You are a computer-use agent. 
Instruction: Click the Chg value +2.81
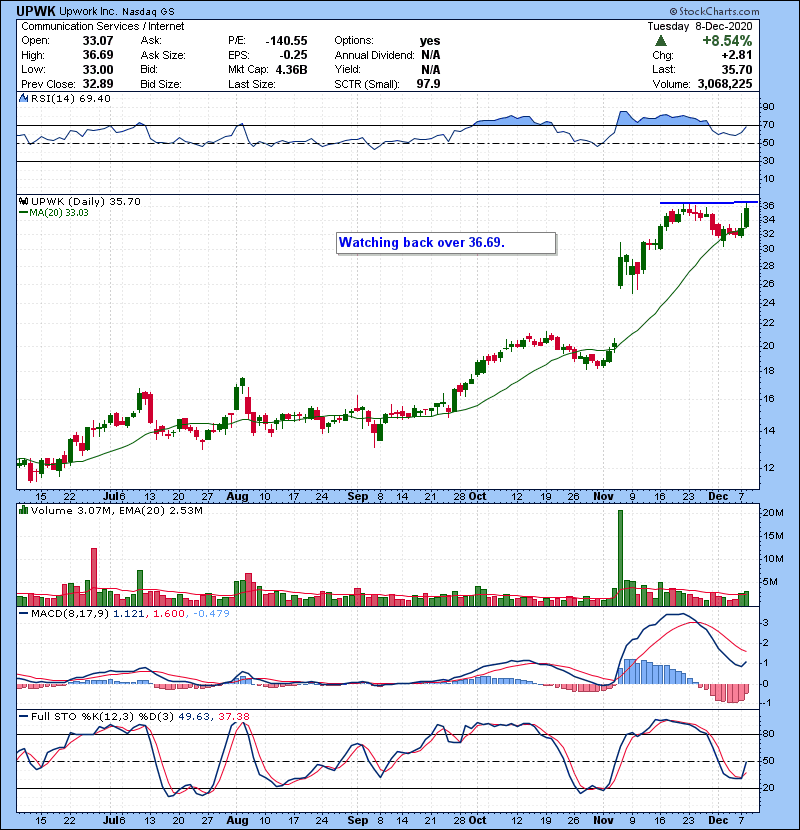point(736,55)
